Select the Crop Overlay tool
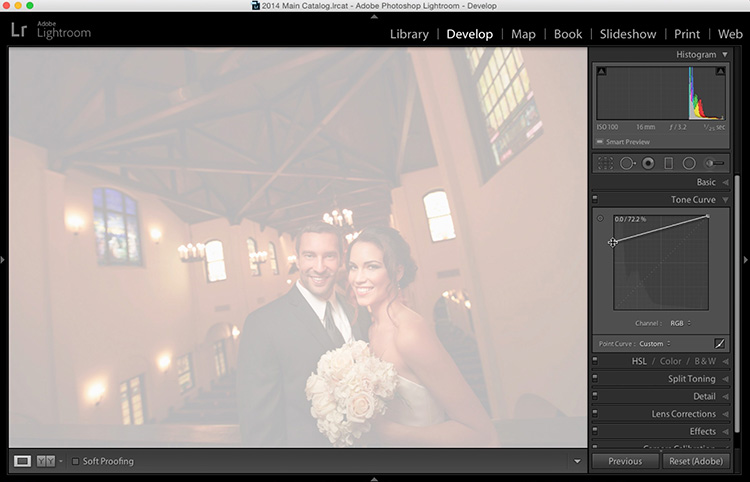This screenshot has width=750, height=482. (x=605, y=164)
